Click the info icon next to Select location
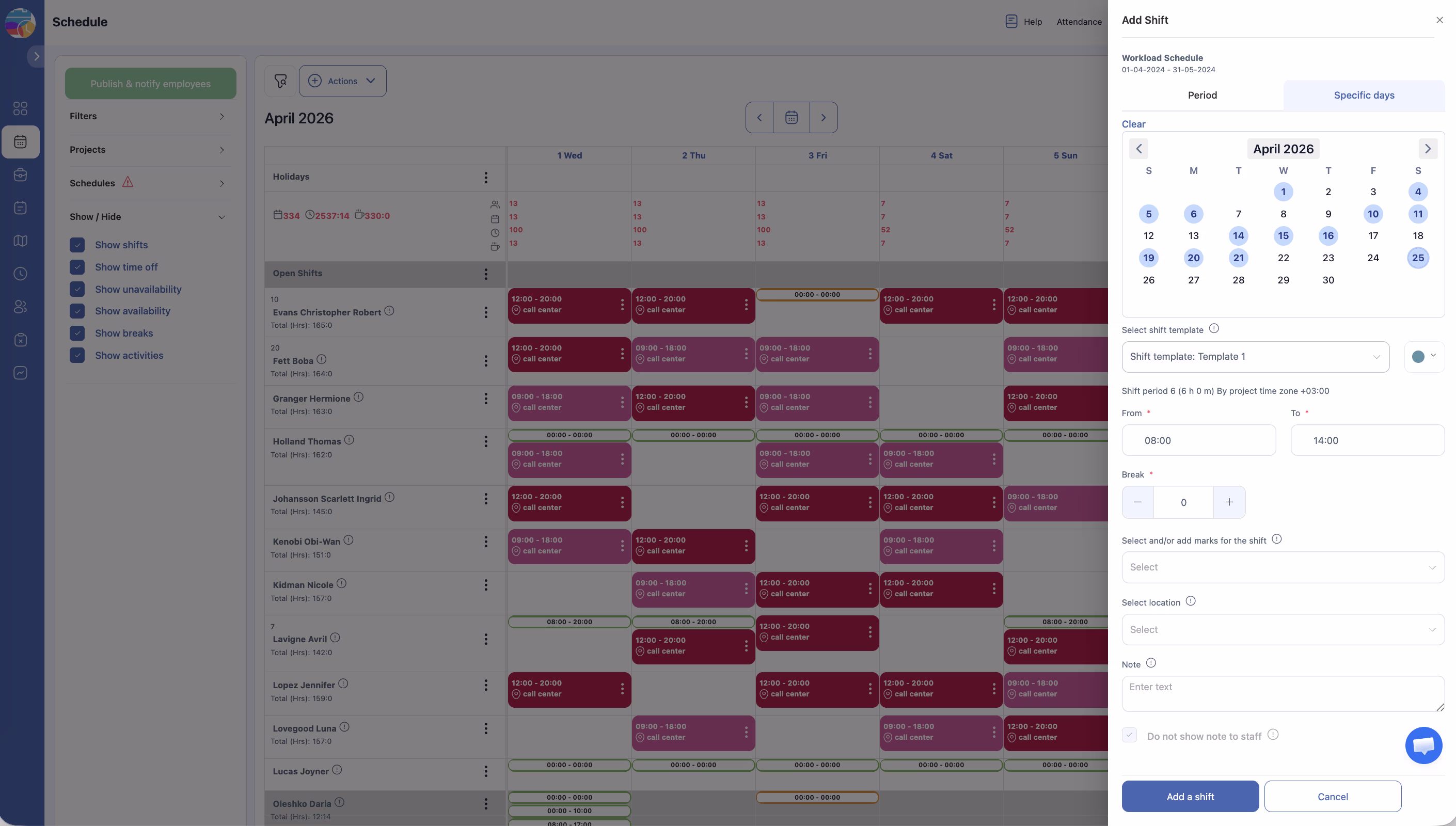Image resolution: width=1456 pixels, height=826 pixels. point(1190,601)
